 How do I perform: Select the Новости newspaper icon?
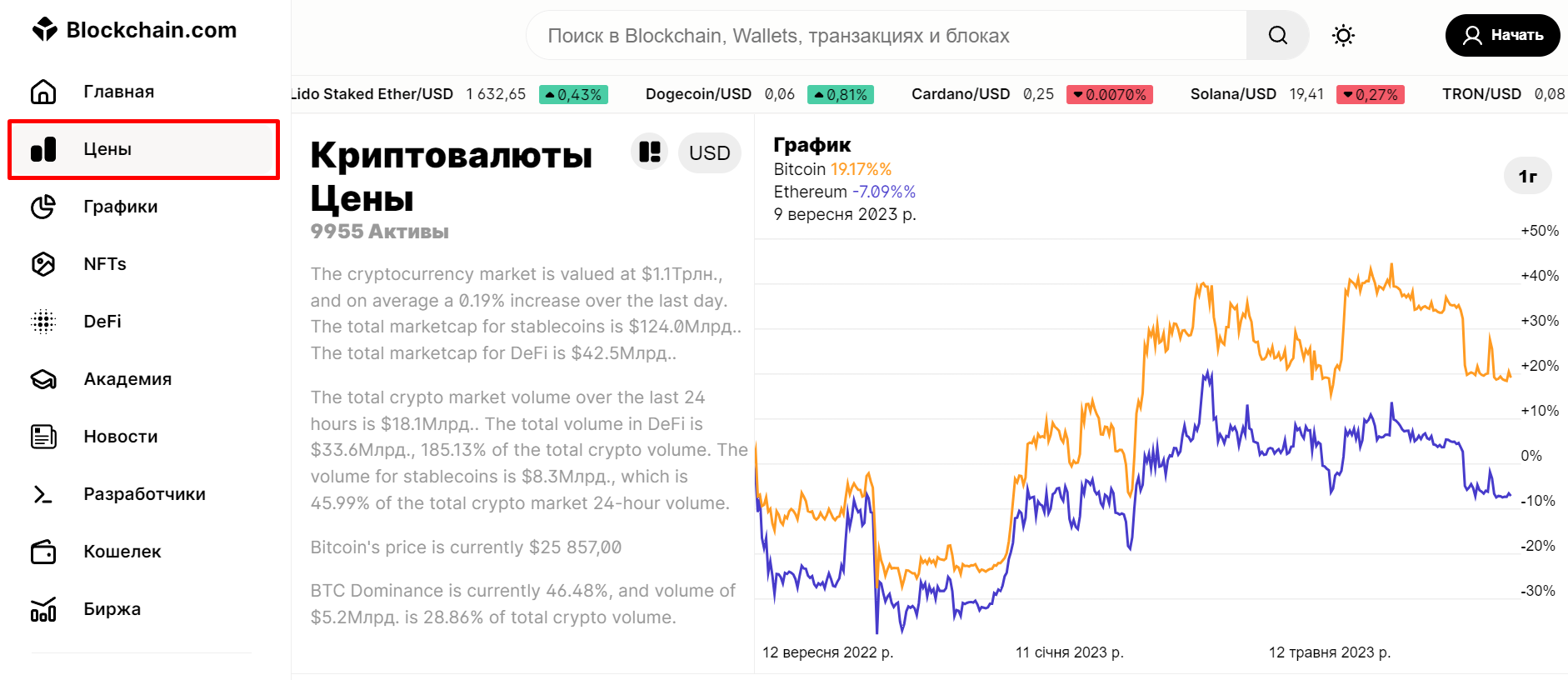pyautogui.click(x=42, y=436)
